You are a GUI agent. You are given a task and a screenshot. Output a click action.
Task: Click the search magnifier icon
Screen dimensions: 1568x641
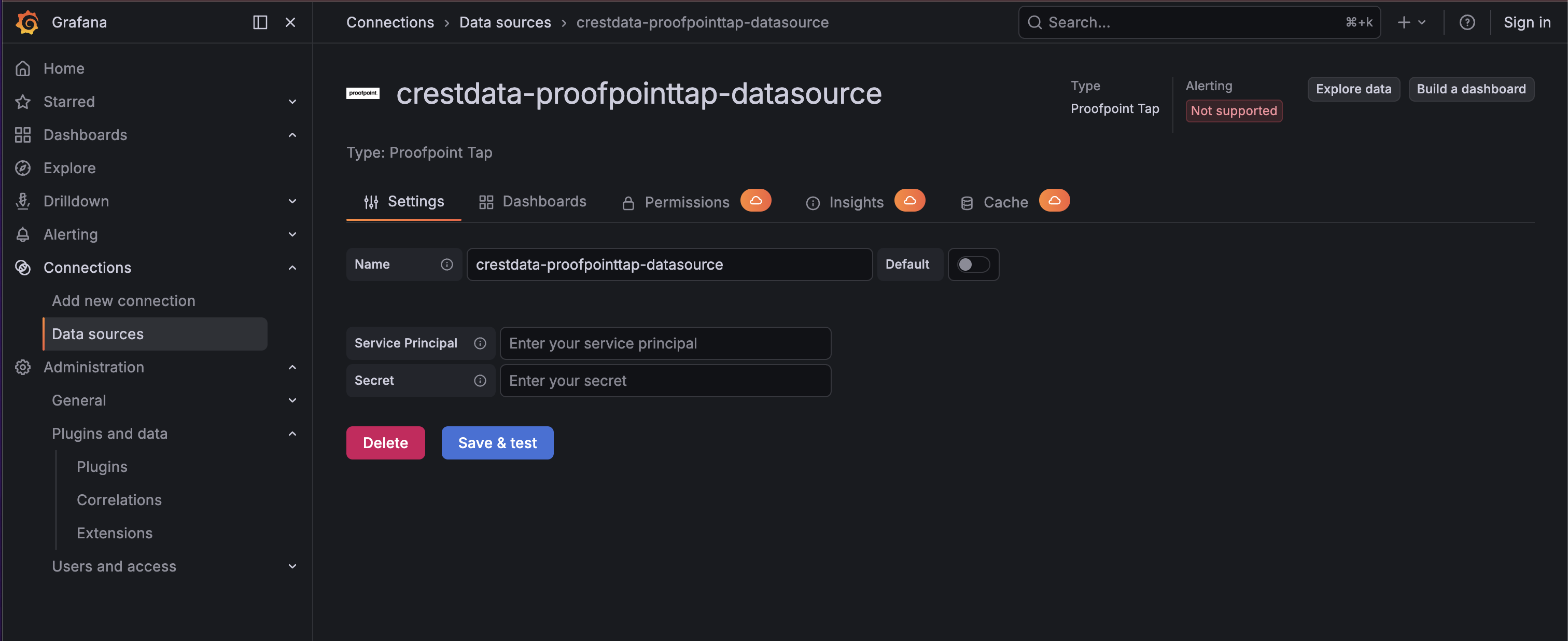(x=1034, y=22)
